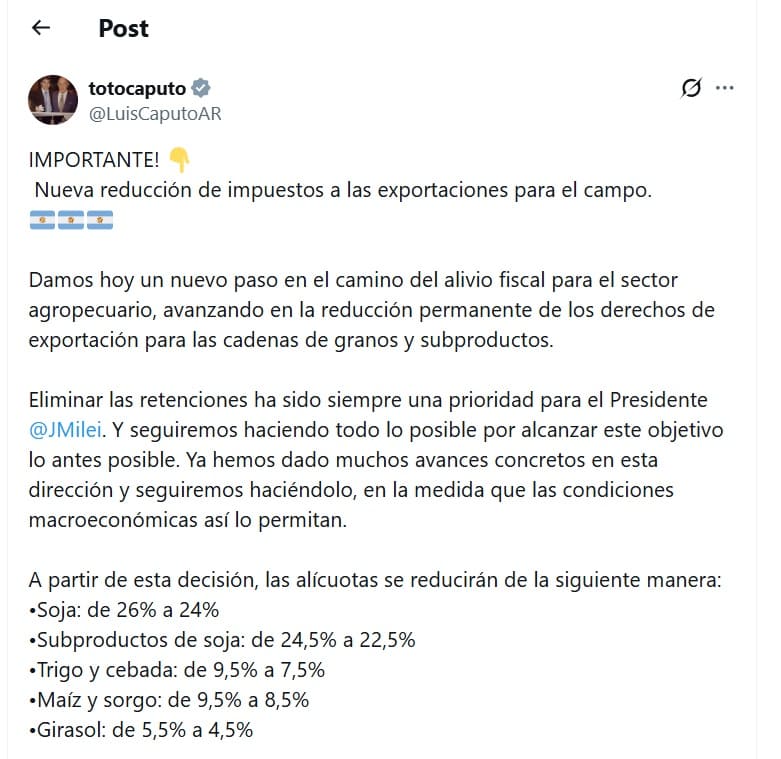Click the middle Argentina flag emoji
Viewport: 781px width, 759px height.
71,220
